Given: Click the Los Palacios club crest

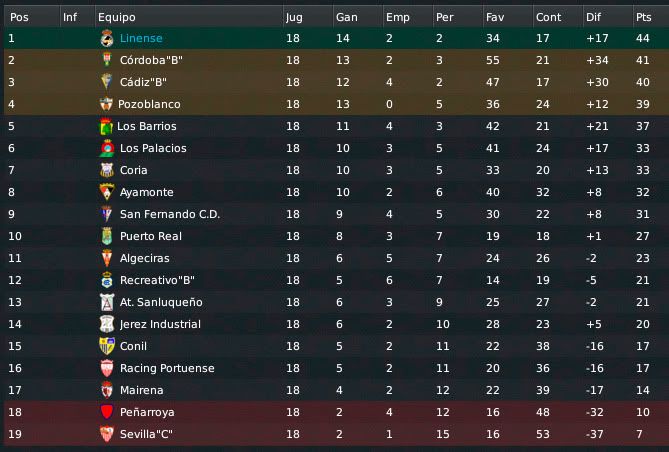Looking at the screenshot, I should tap(107, 148).
